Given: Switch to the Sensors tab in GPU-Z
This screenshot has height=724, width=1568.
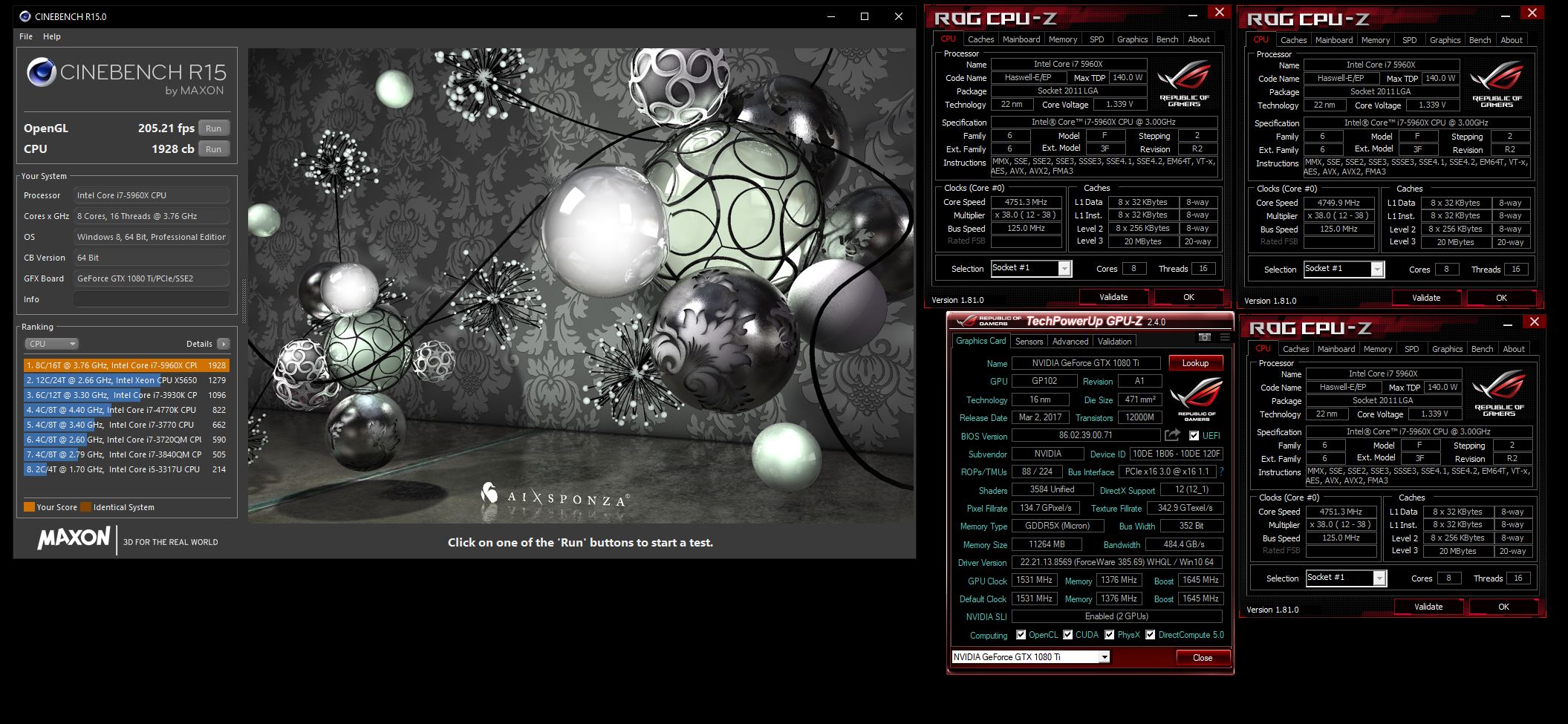Looking at the screenshot, I should point(1029,342).
